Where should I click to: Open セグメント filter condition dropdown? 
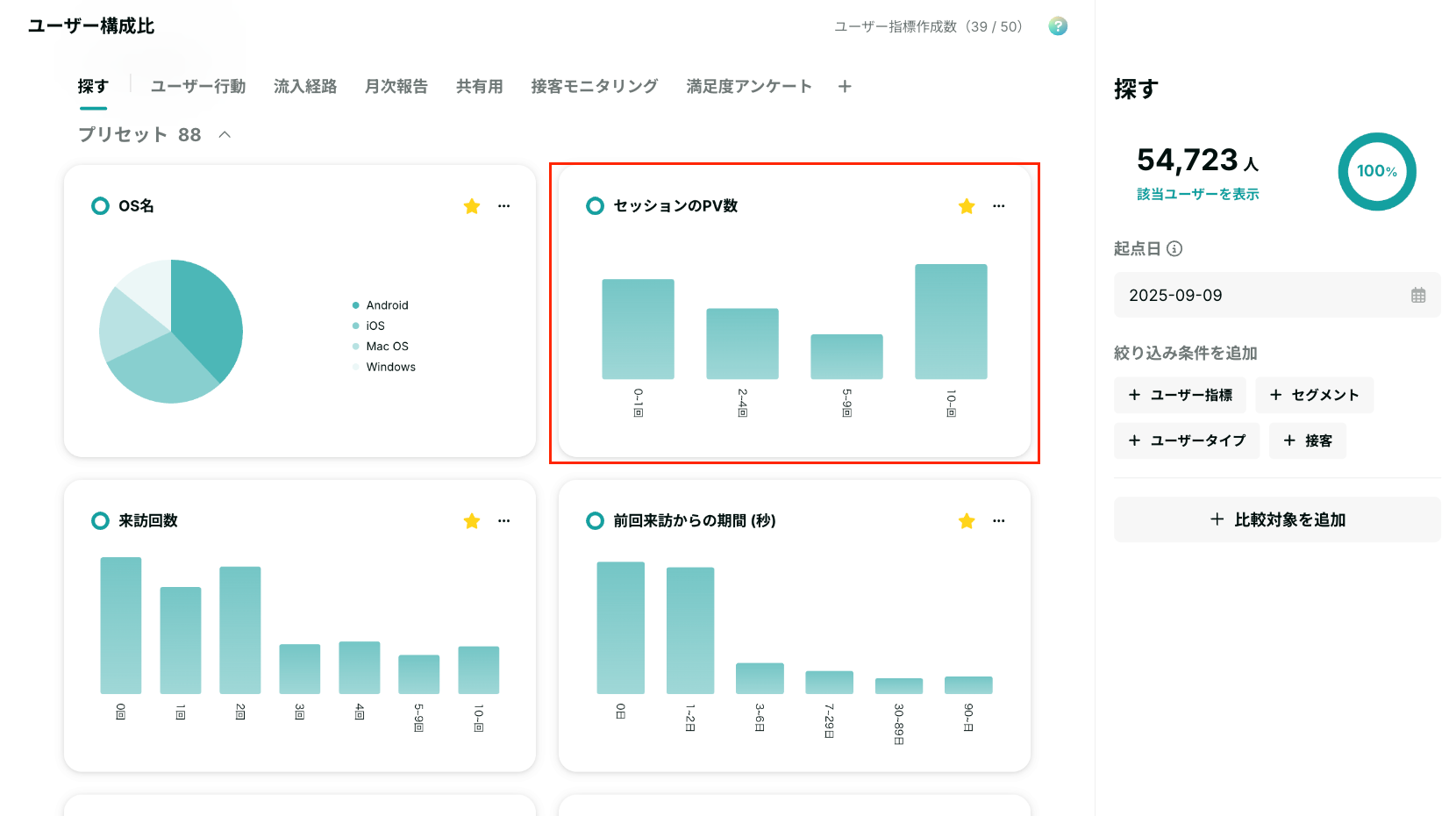pyautogui.click(x=1314, y=395)
